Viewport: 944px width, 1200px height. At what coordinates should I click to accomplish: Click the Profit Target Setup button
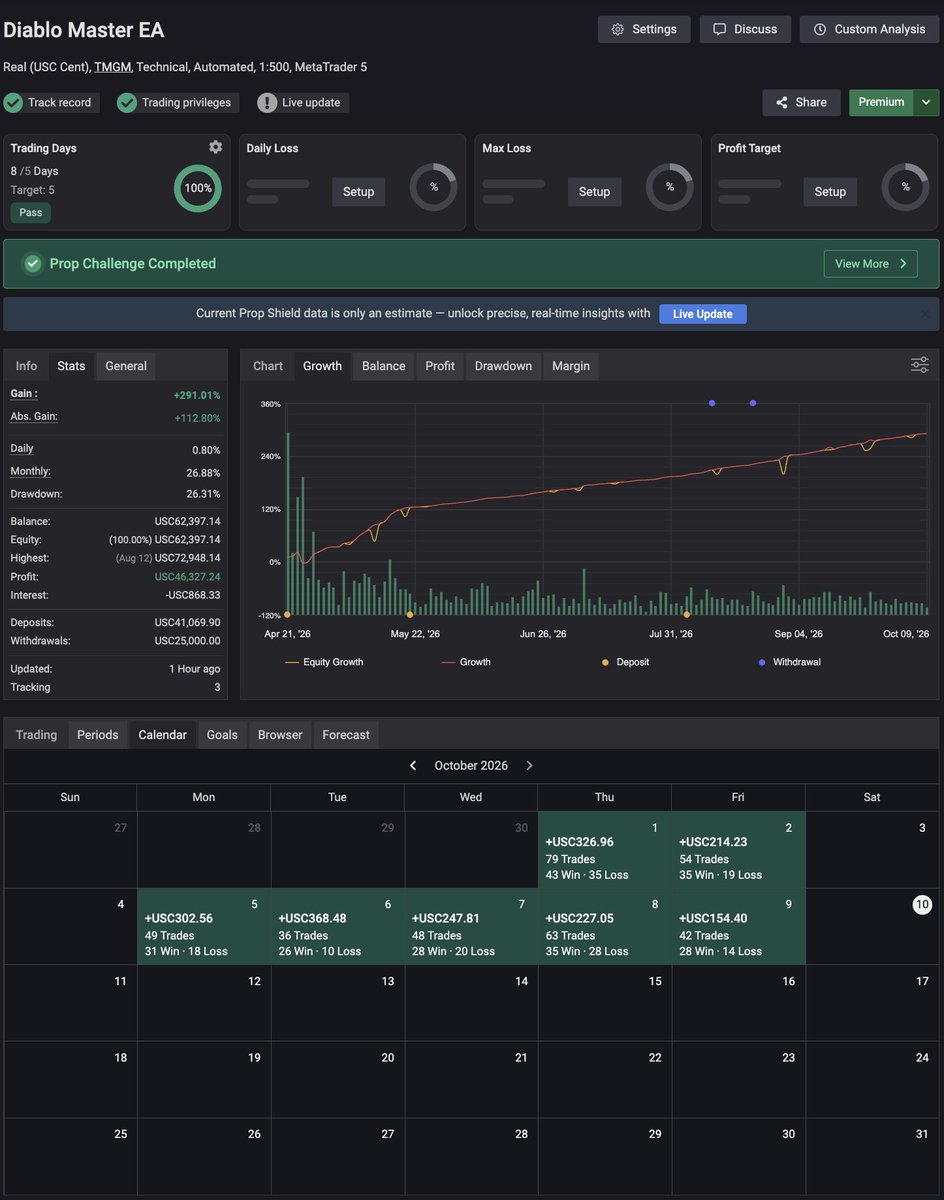click(830, 192)
